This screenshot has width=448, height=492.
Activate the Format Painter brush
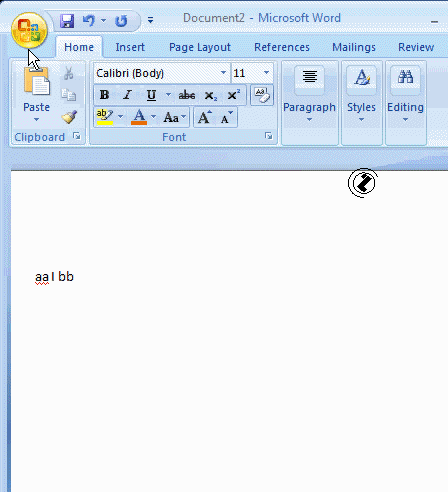coord(69,117)
